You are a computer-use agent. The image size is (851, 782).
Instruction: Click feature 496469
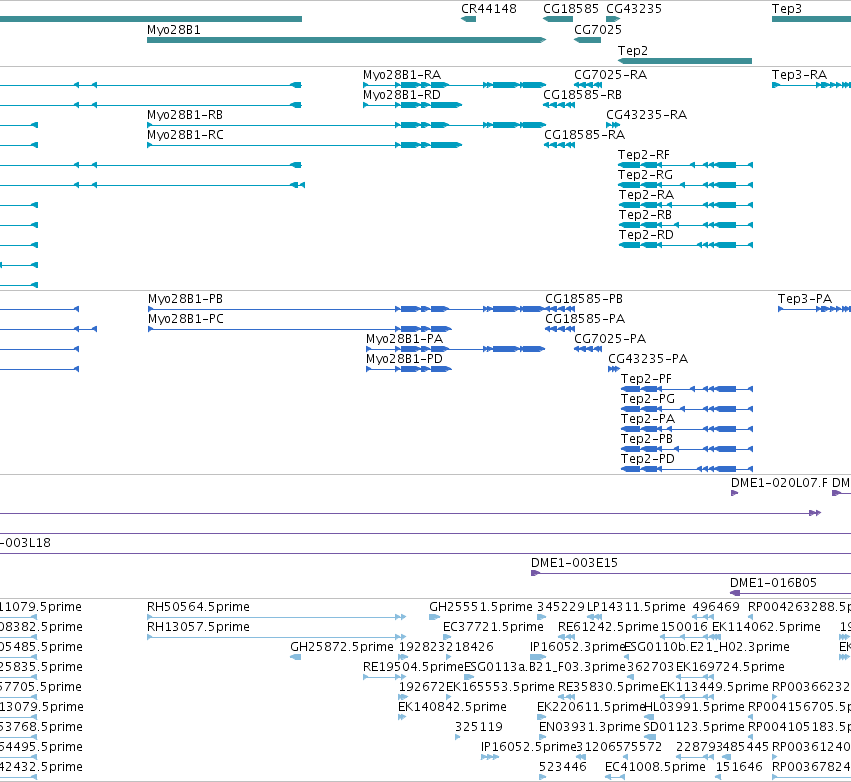tap(703, 616)
